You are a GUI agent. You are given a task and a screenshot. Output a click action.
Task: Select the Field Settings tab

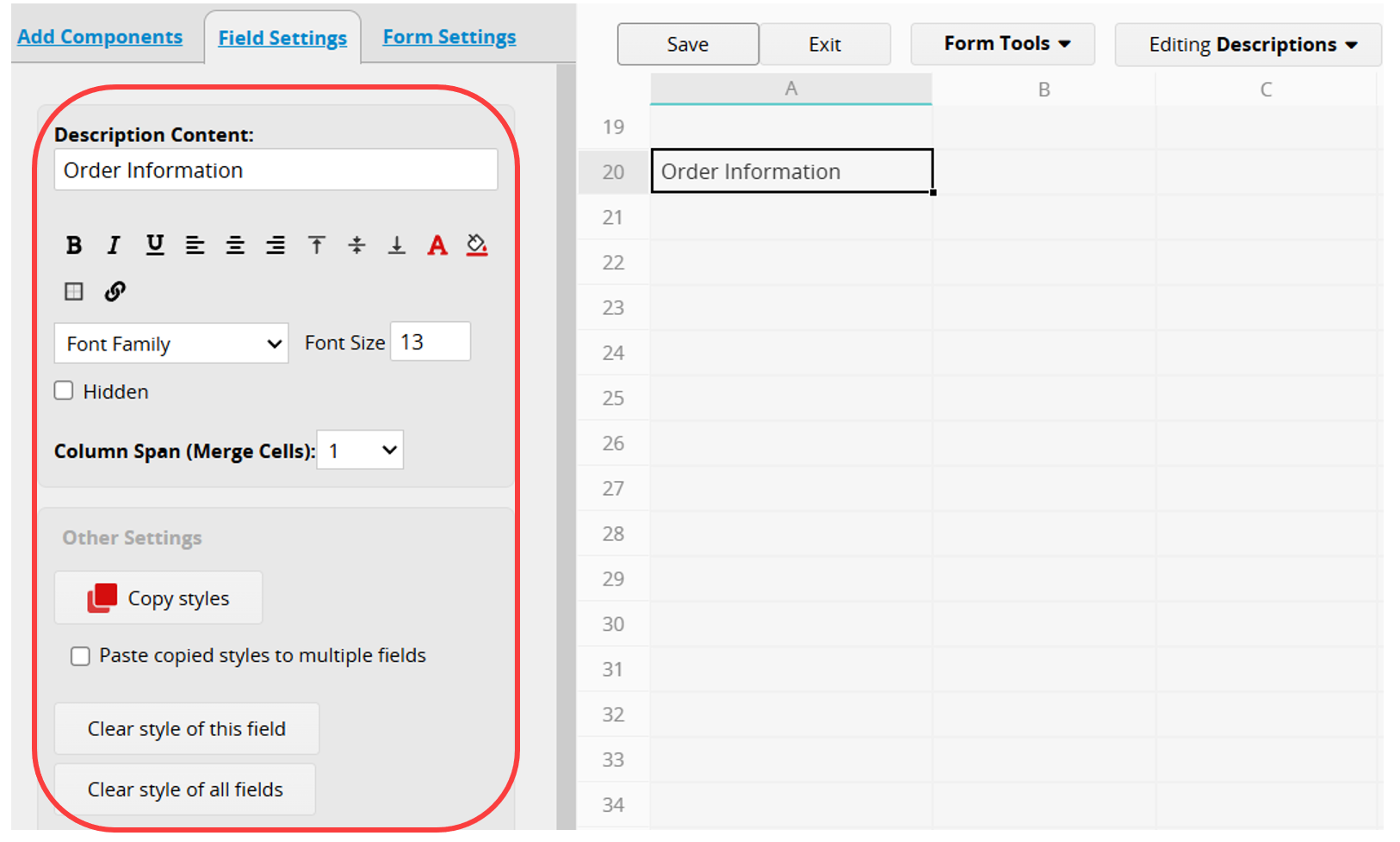282,38
